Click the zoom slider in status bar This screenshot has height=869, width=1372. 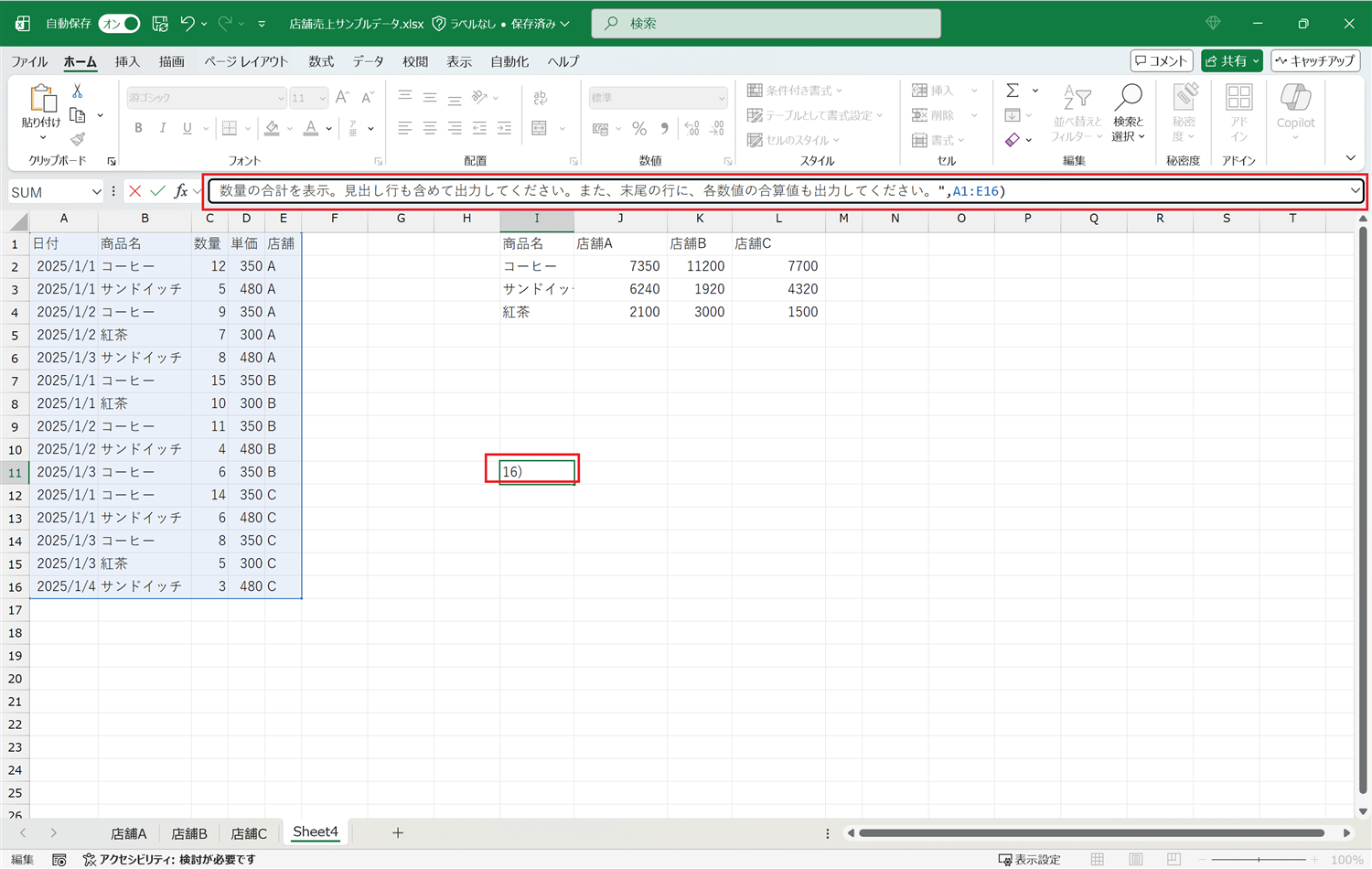click(1259, 859)
